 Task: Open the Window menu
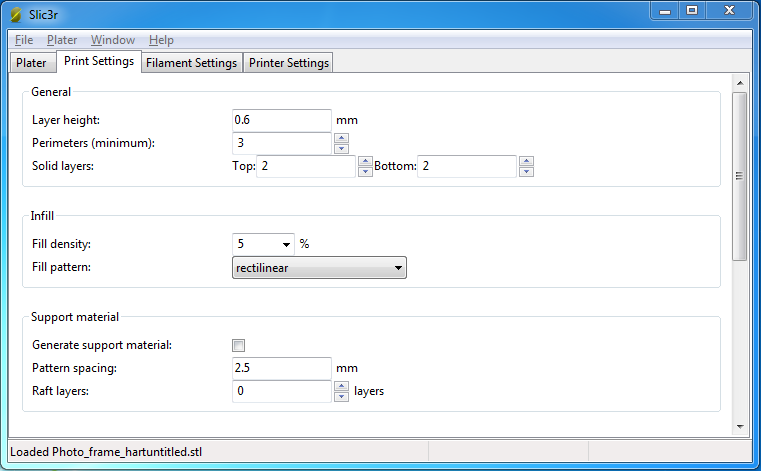[113, 40]
